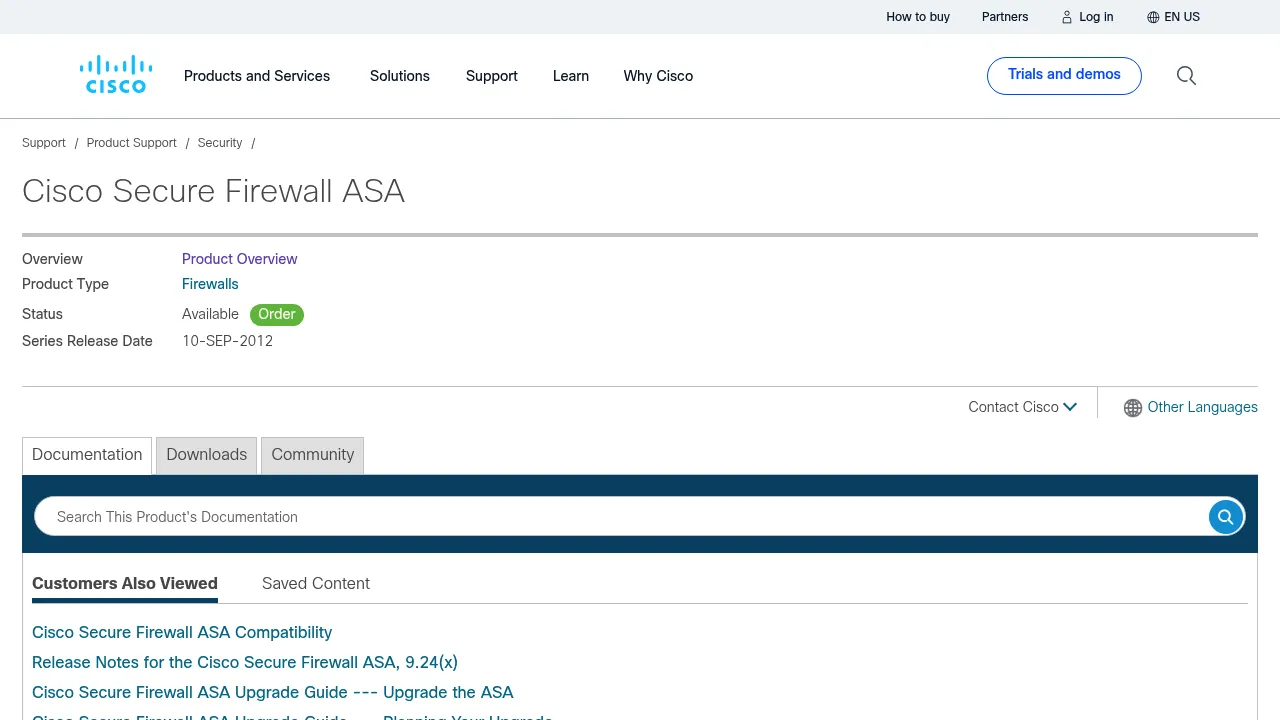Open the Other Languages link

tap(1203, 407)
